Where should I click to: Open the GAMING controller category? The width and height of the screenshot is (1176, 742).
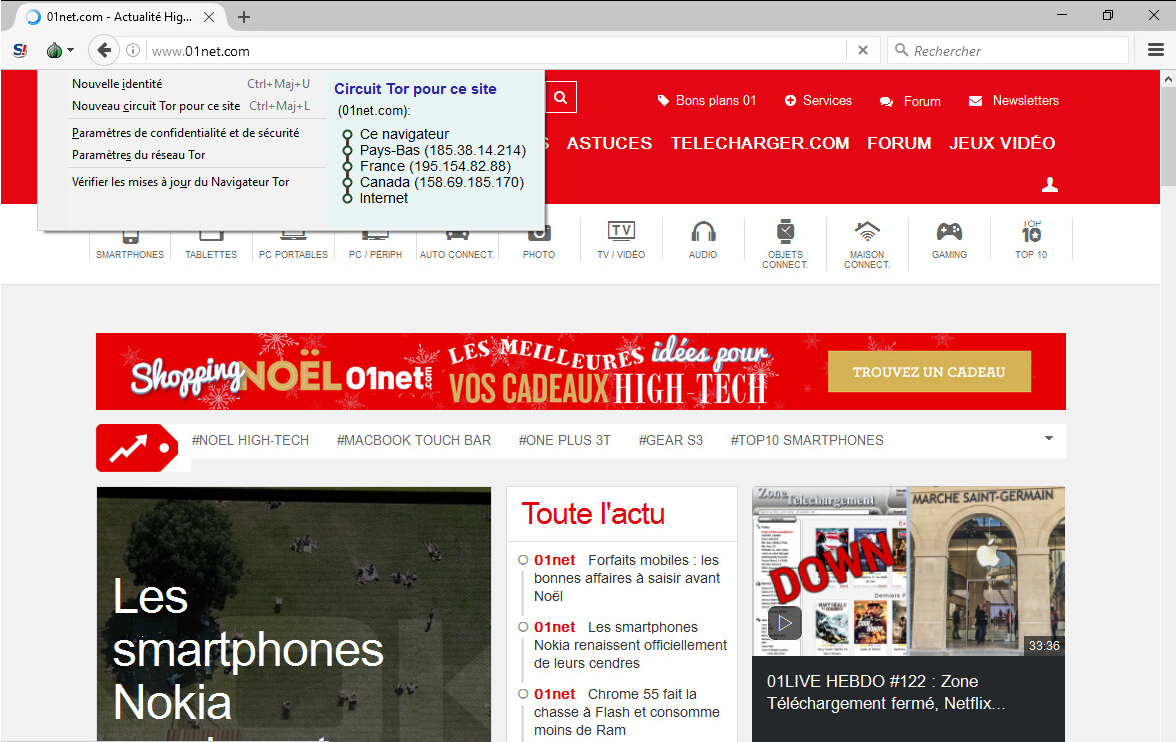pyautogui.click(x=950, y=240)
